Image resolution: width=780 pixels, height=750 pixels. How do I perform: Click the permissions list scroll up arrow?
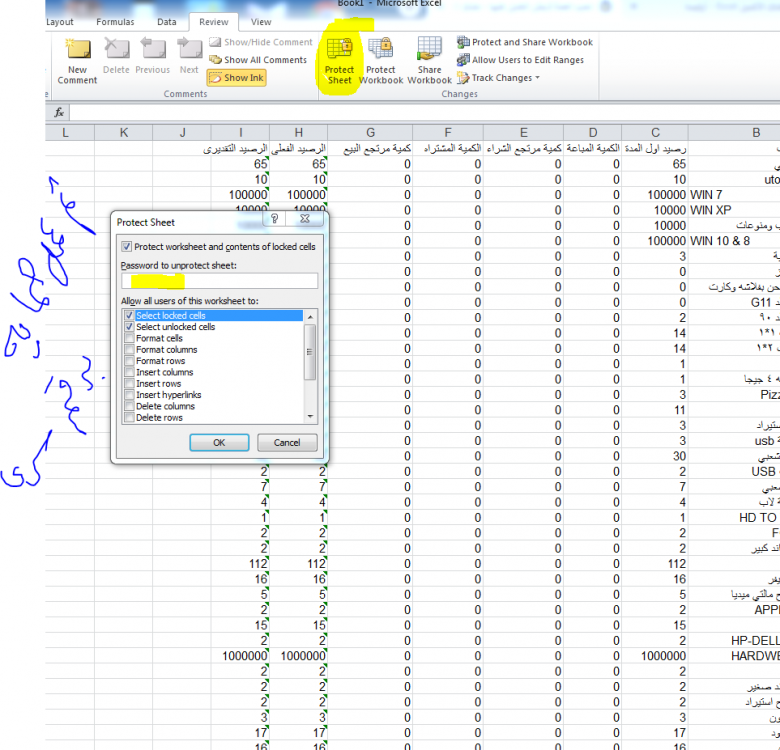310,317
